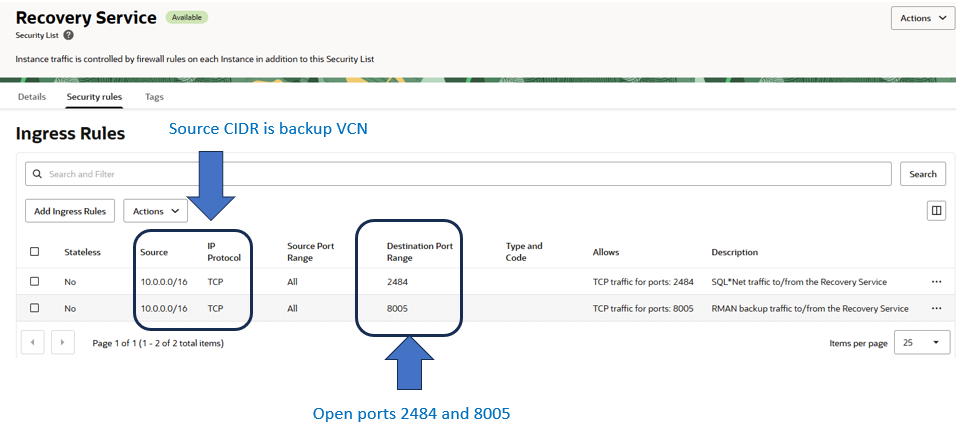Open the Actions dropdown beside Add Ingress Rules
Screen dimensions: 963x440
point(155,211)
